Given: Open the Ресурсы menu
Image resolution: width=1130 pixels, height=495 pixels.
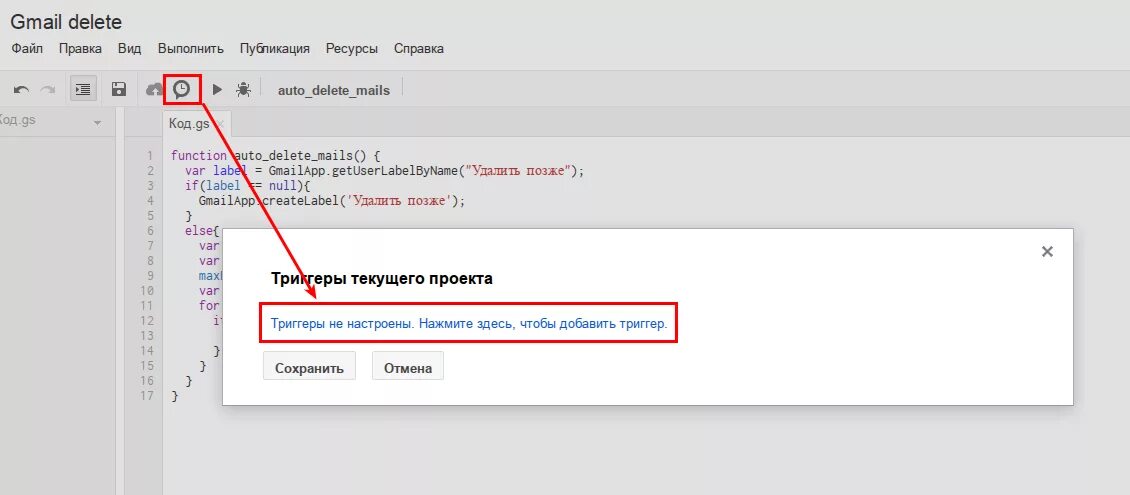Looking at the screenshot, I should point(352,48).
